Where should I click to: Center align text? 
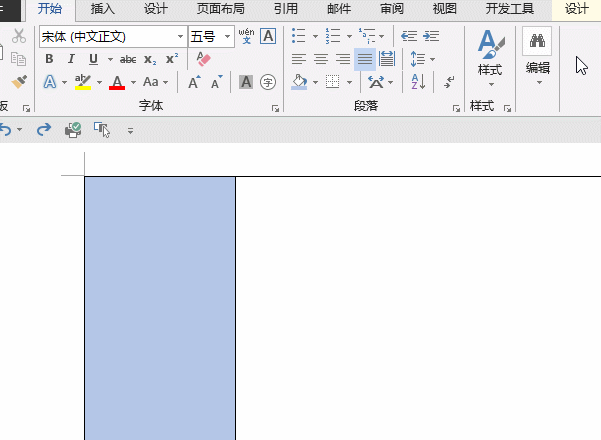pyautogui.click(x=321, y=59)
